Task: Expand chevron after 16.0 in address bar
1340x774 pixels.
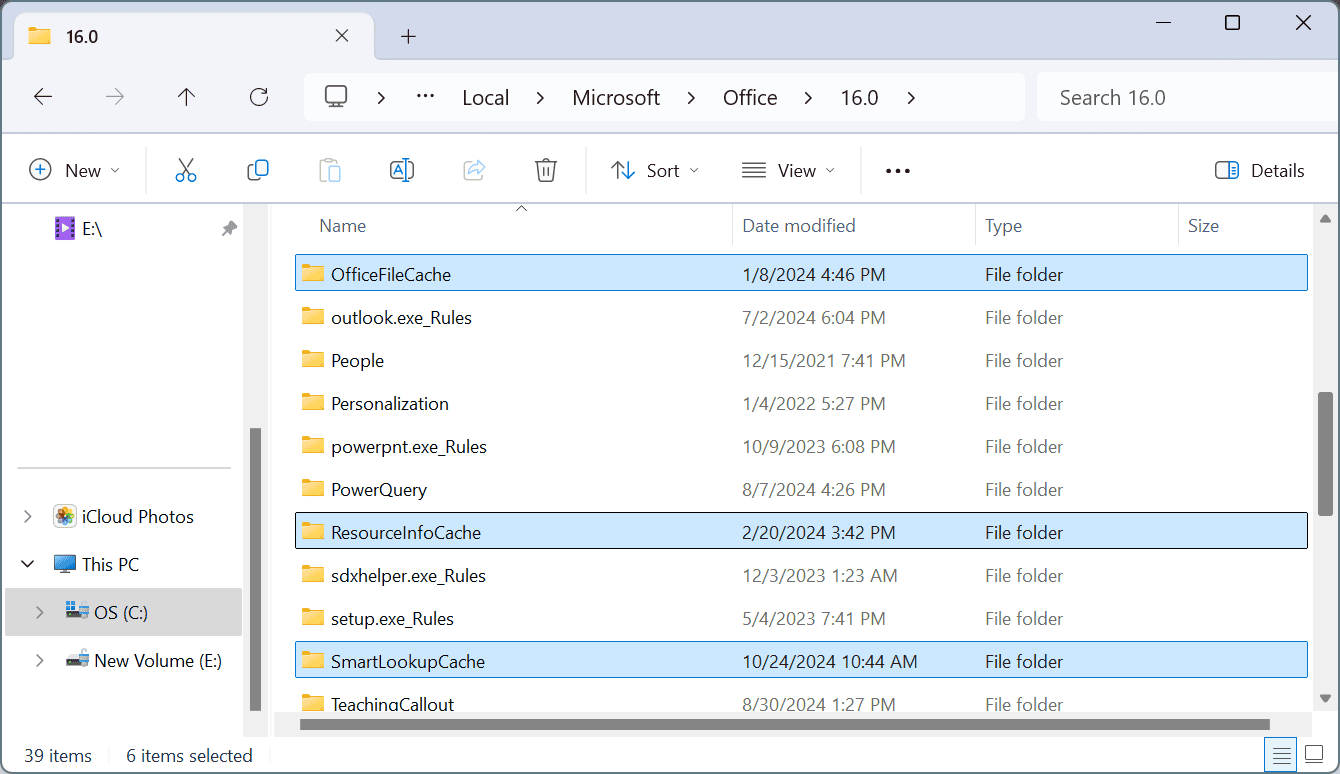Action: tap(911, 97)
